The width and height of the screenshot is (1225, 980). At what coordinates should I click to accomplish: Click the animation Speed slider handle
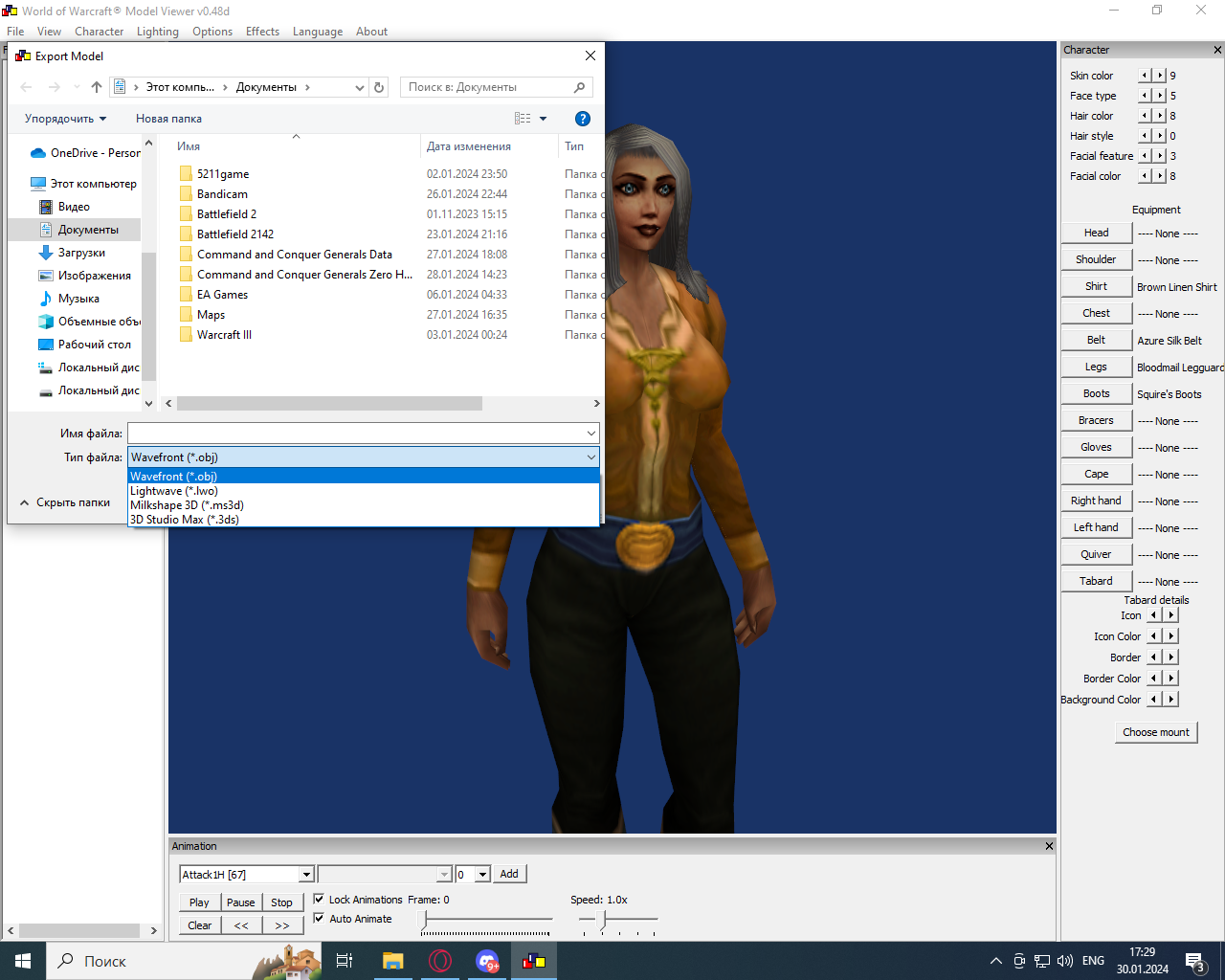[603, 919]
